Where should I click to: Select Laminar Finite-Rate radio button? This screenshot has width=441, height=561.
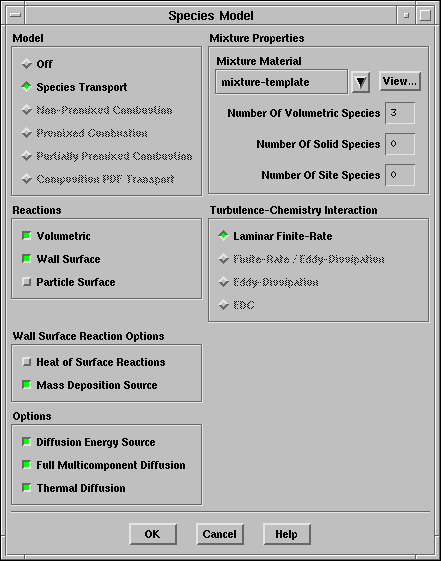pos(224,236)
